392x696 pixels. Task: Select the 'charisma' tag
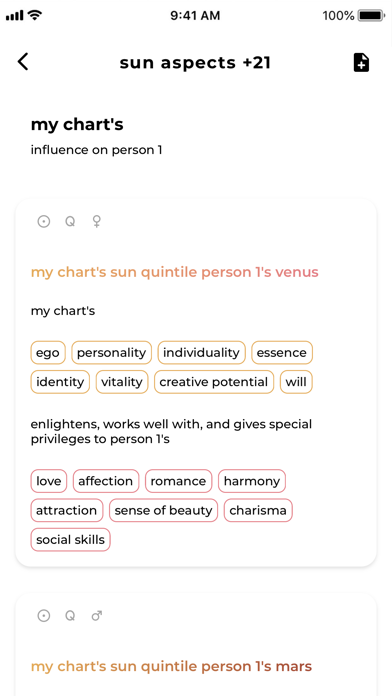pos(258,510)
